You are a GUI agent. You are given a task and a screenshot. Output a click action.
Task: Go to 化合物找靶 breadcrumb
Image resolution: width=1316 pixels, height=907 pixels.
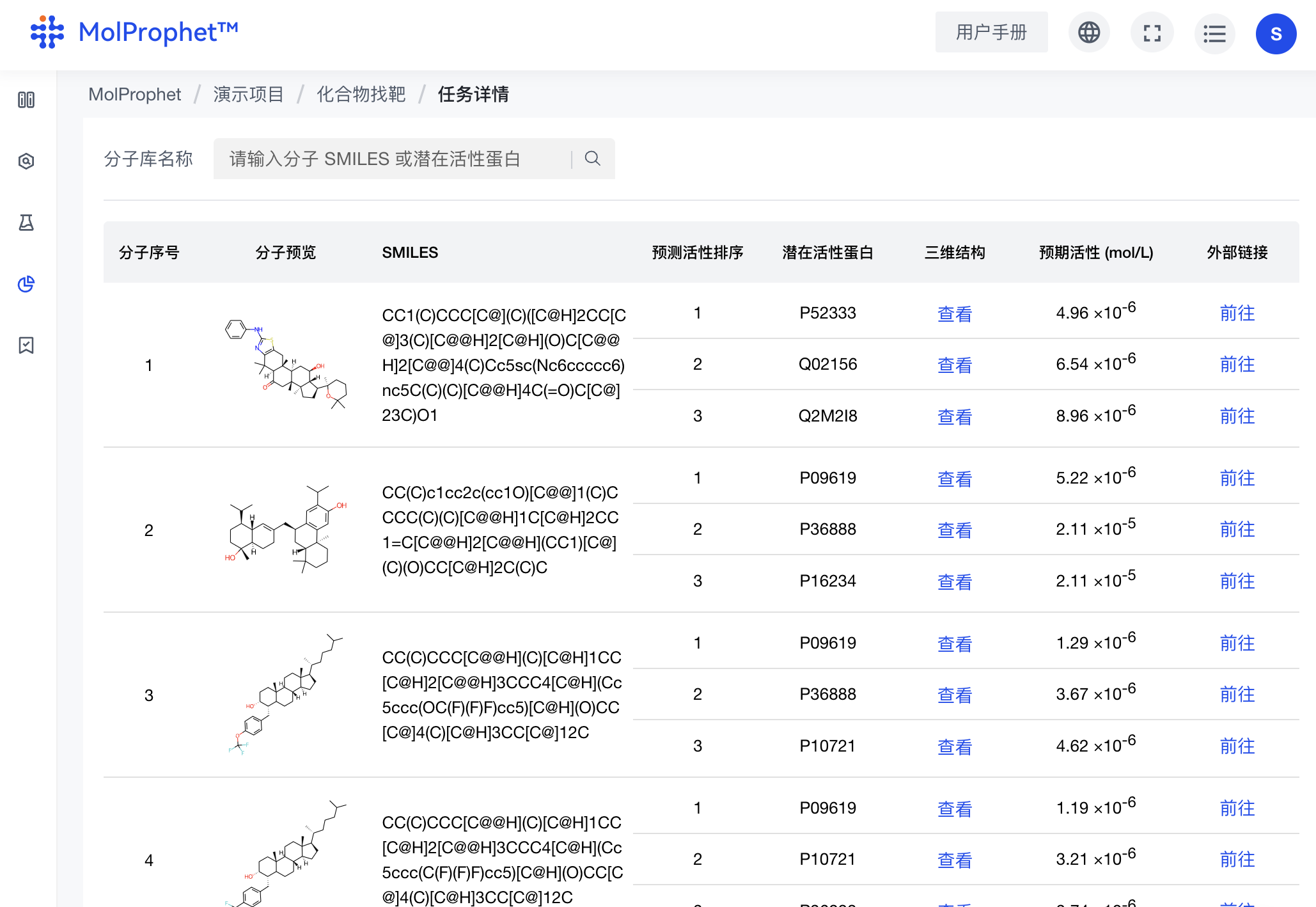pos(361,95)
